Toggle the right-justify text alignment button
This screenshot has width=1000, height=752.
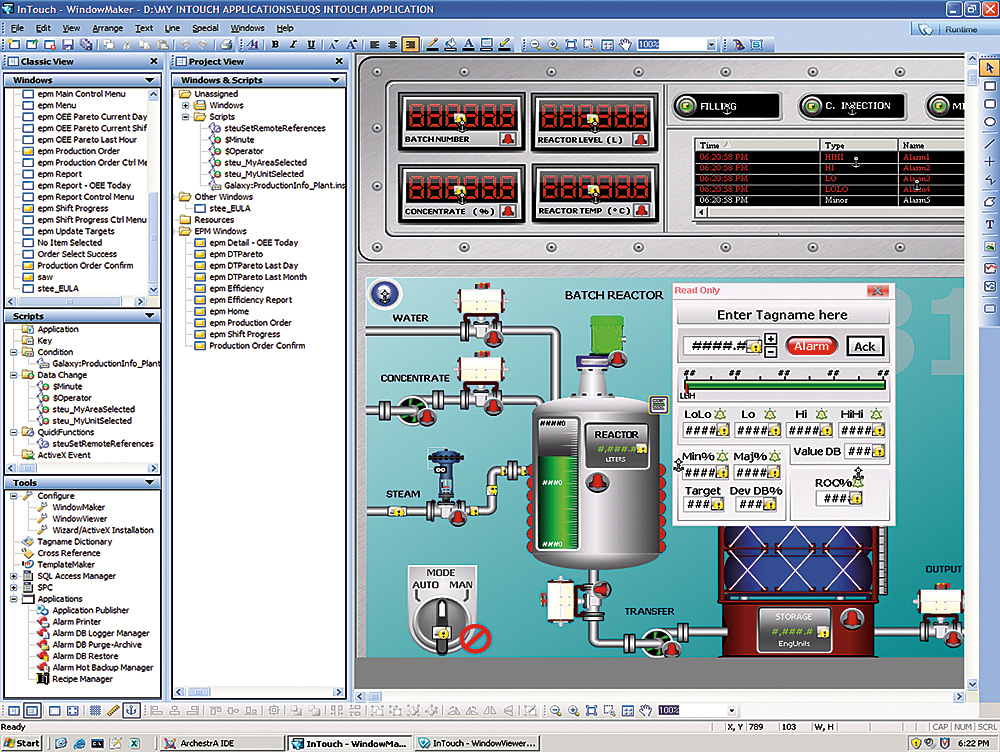coord(410,45)
